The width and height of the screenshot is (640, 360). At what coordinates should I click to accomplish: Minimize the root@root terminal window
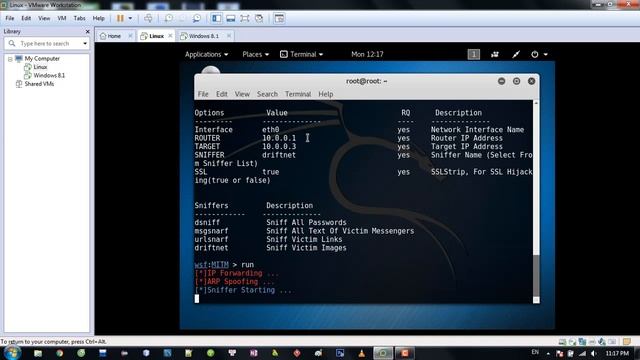coord(502,81)
